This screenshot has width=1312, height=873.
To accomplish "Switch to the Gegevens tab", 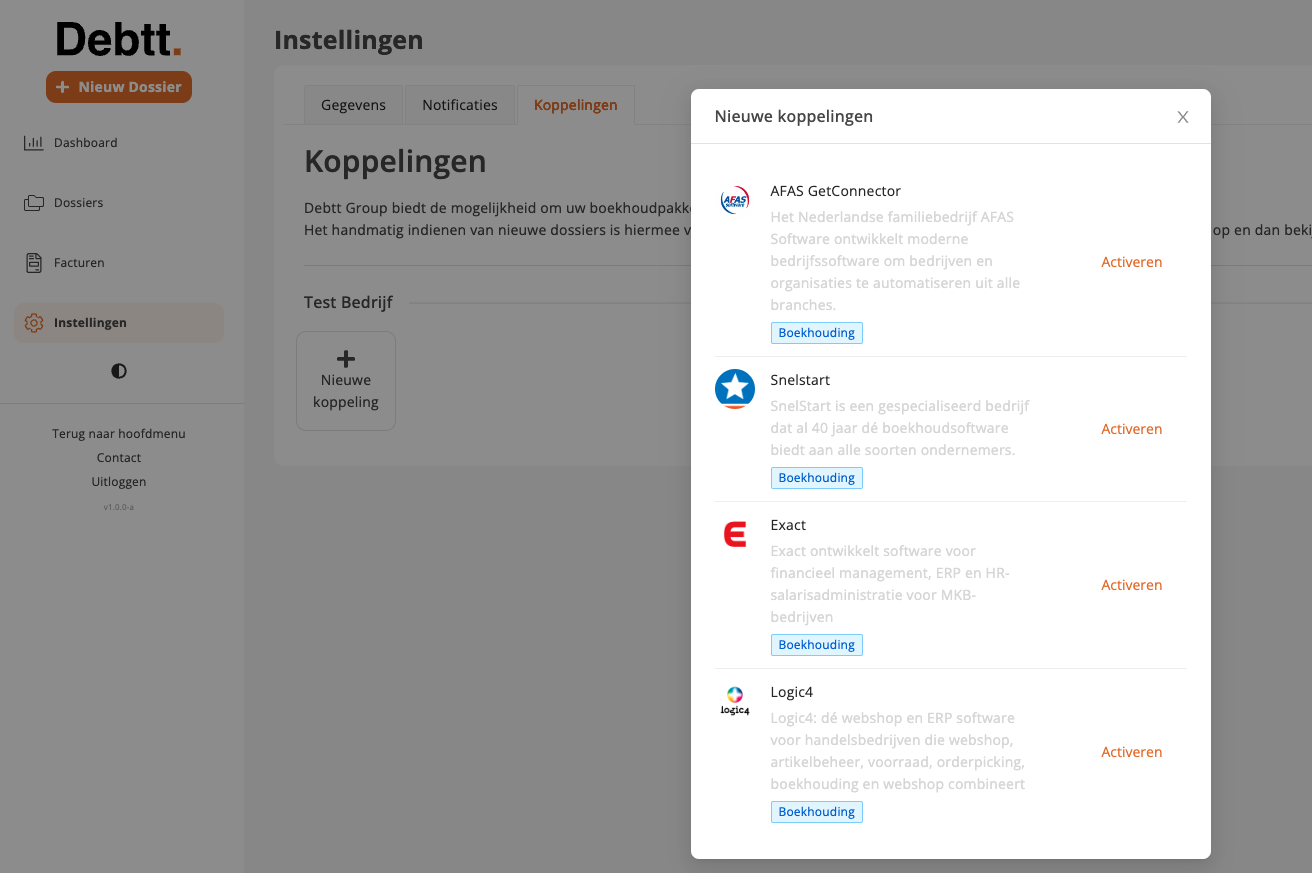I will pos(353,105).
